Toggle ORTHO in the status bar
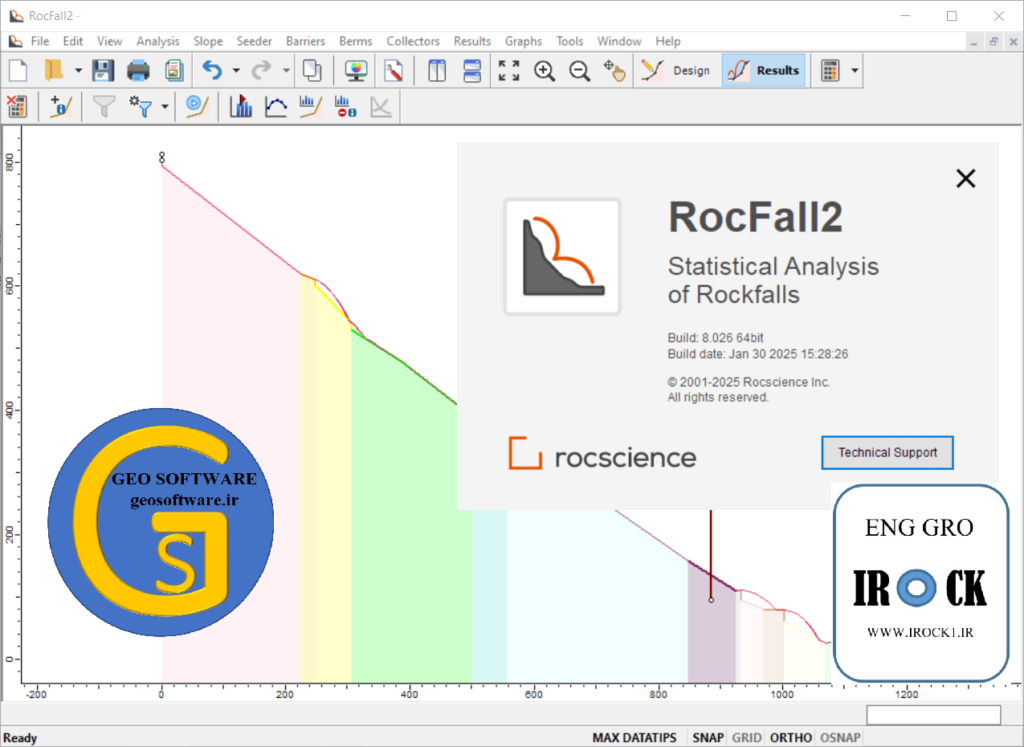Image resolution: width=1024 pixels, height=747 pixels. tap(790, 737)
